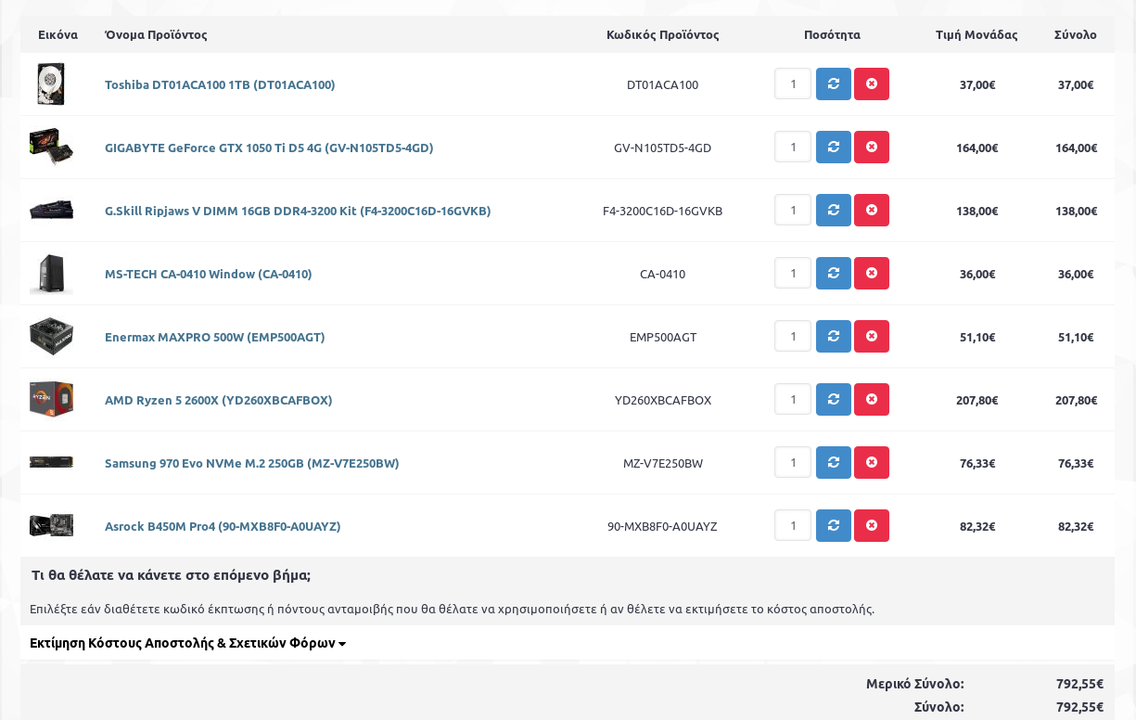Delete AMD Ryzen 5 2600X from cart
Screen dimensions: 1136x720
click(872, 399)
